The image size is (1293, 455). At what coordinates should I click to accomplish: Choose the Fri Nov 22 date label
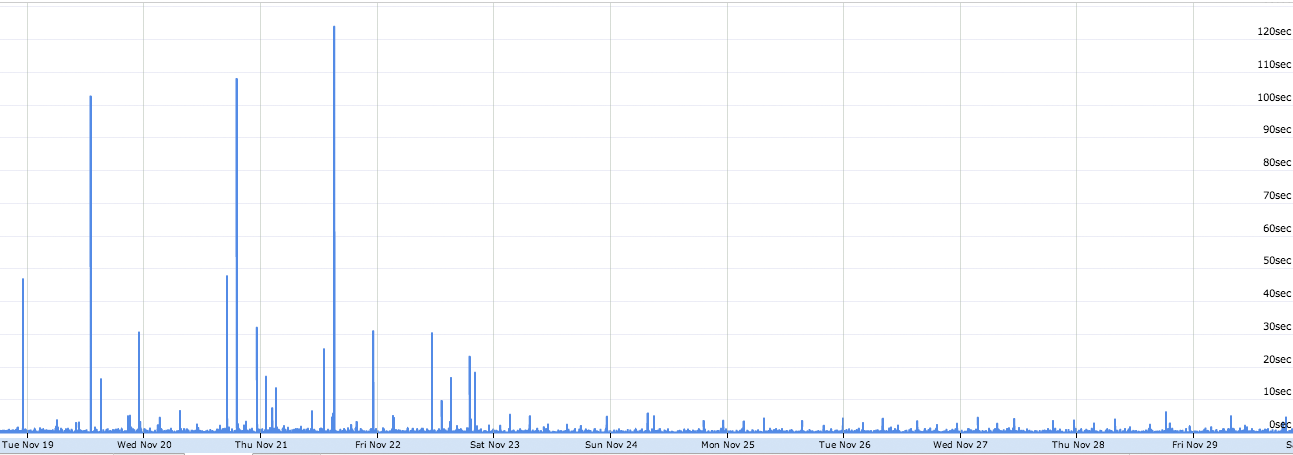[x=378, y=444]
